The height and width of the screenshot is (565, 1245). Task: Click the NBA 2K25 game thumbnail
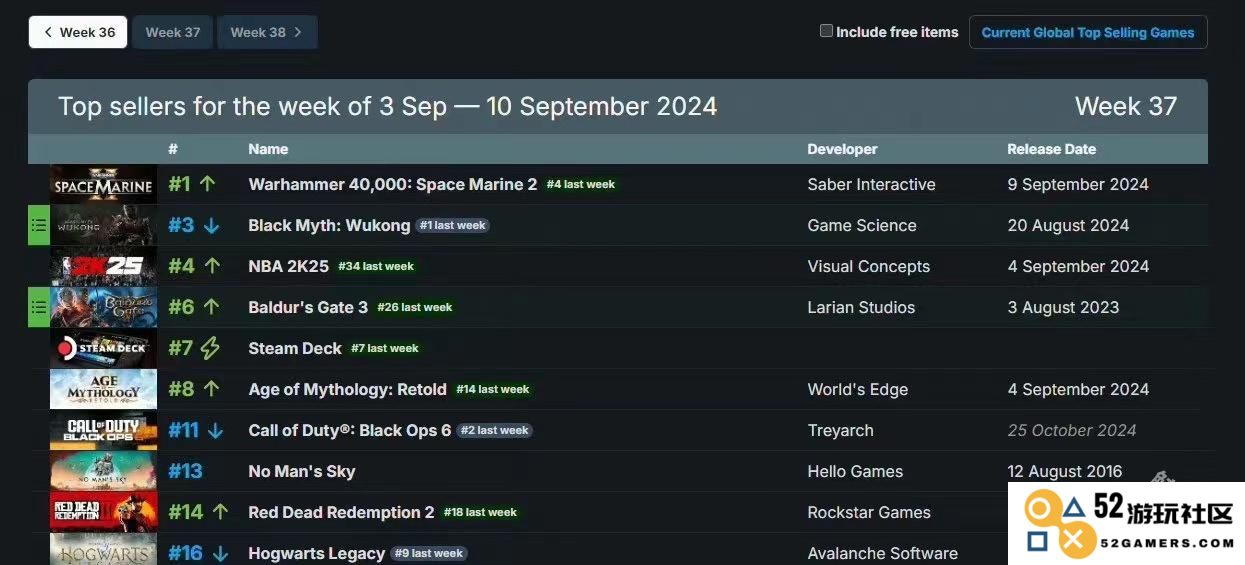tap(103, 267)
